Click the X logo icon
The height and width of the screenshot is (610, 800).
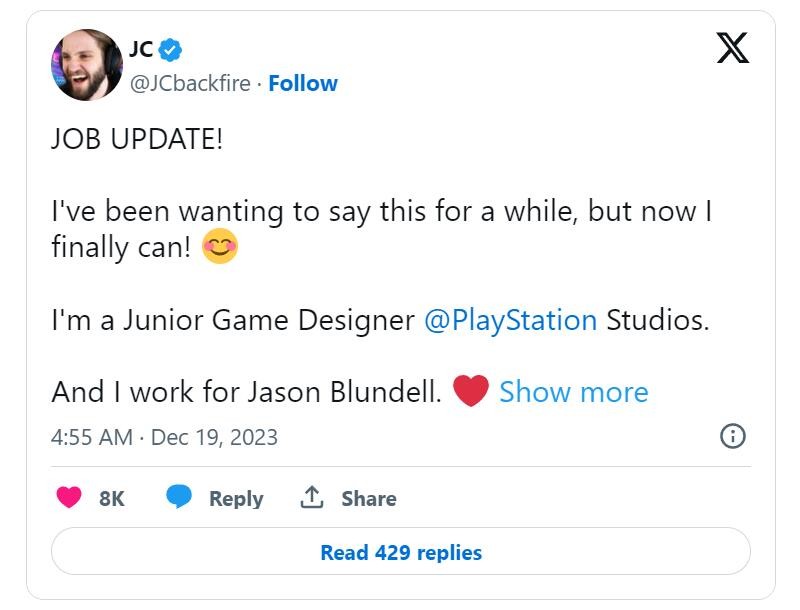[x=733, y=48]
